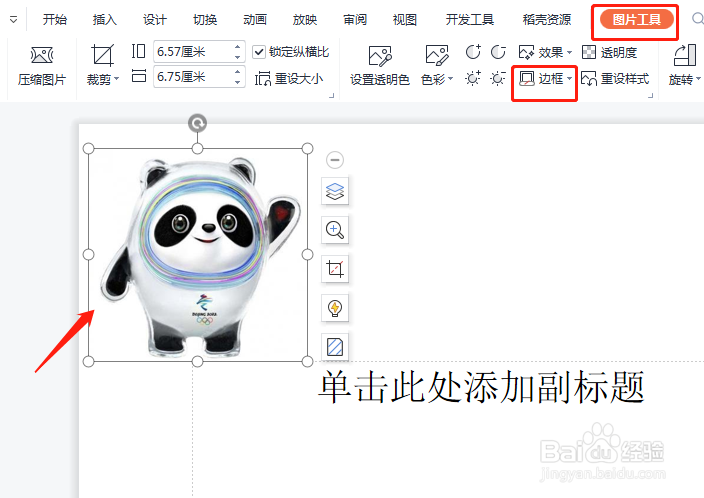Open the Start (开始) tab
Image resolution: width=704 pixels, height=498 pixels.
pos(55,19)
